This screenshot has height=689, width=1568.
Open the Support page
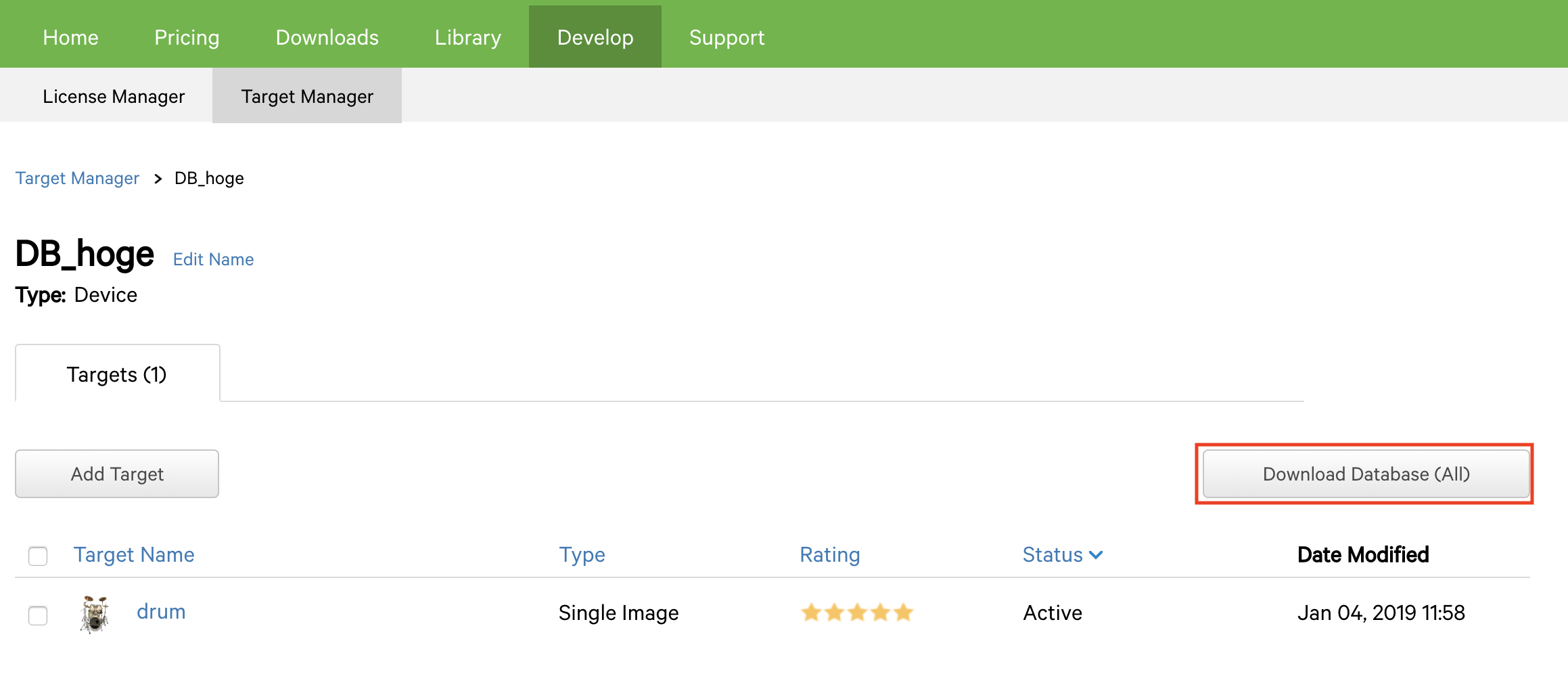point(727,37)
